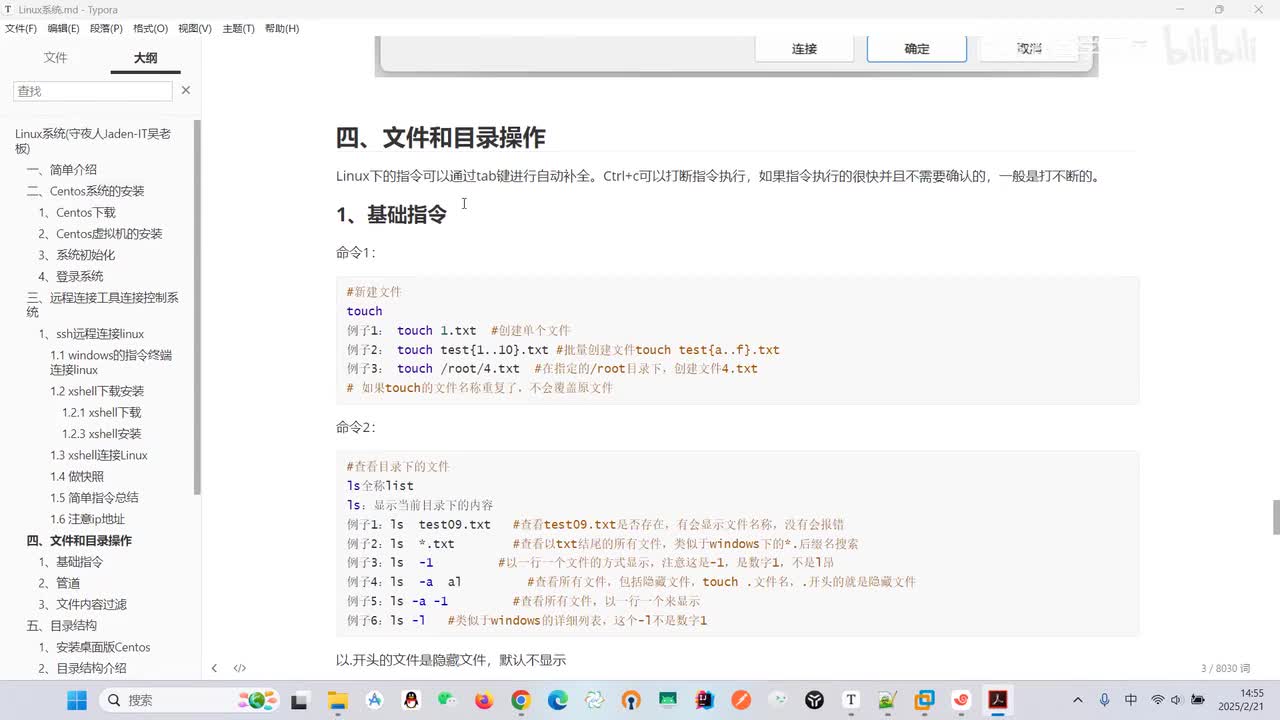Viewport: 1280px width, 720px height.
Task: Open 编辑(E) menu
Action: coord(63,28)
